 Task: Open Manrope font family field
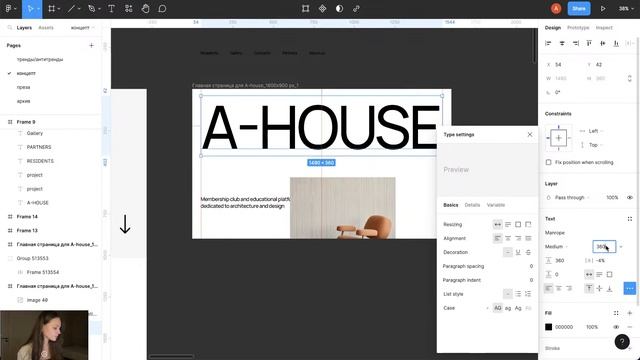pyautogui.click(x=555, y=233)
